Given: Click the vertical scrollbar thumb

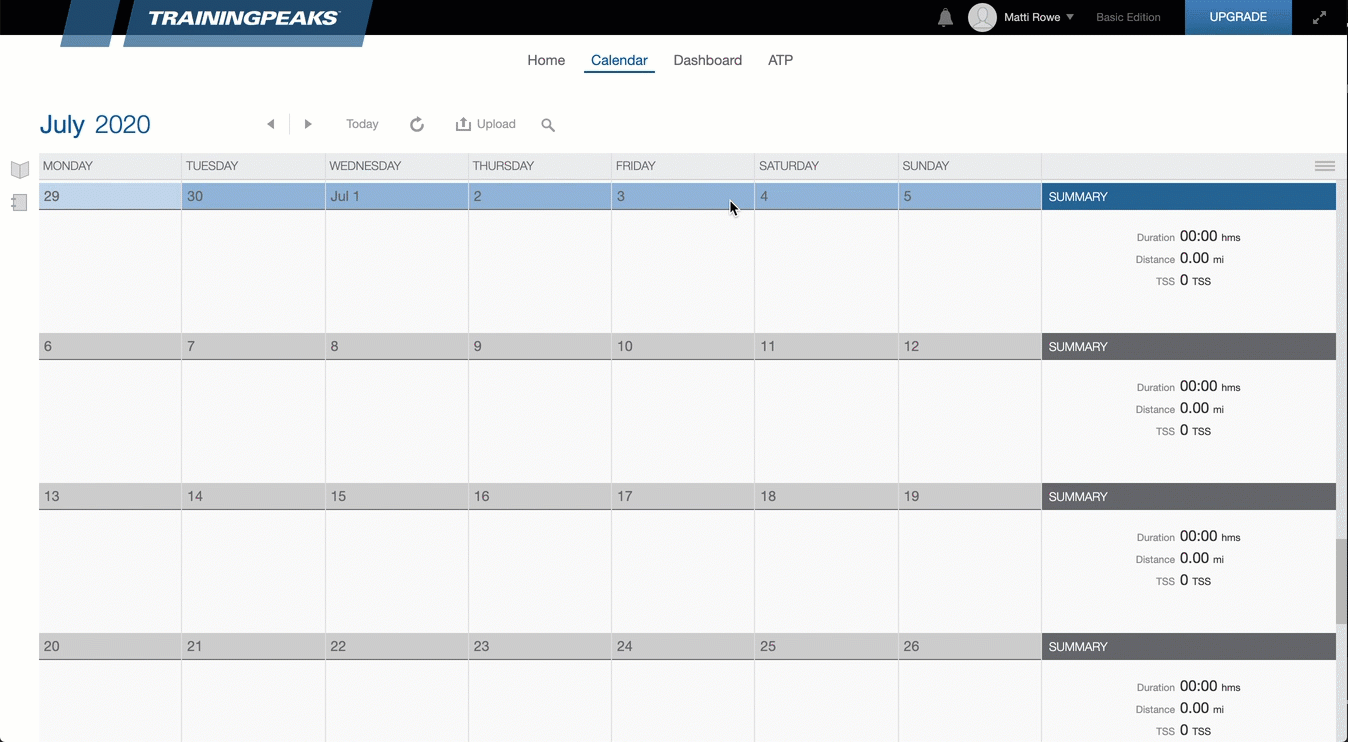Looking at the screenshot, I should click(1342, 581).
